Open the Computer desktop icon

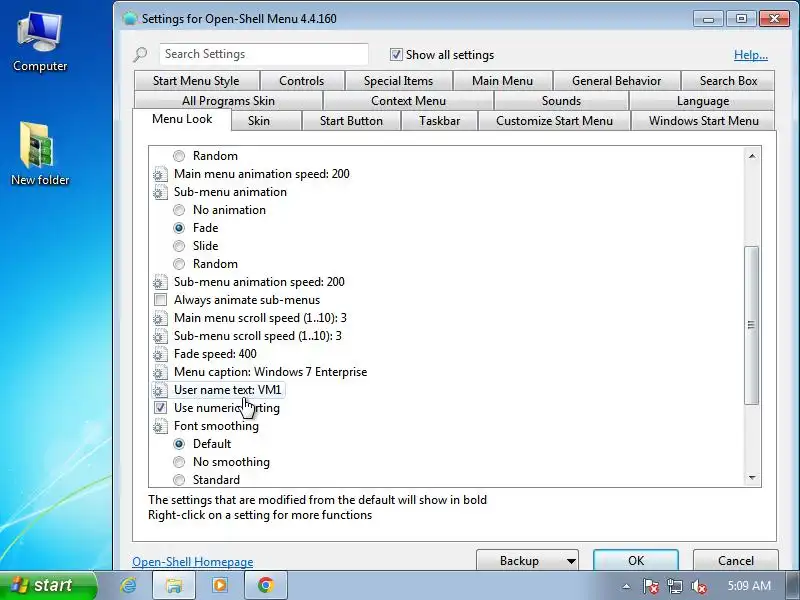click(39, 42)
